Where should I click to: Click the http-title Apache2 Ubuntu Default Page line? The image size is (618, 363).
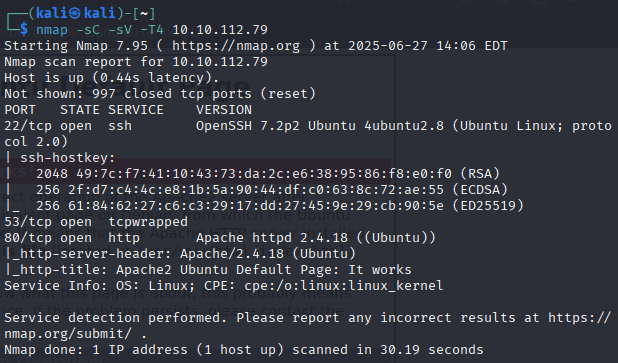pos(208,270)
